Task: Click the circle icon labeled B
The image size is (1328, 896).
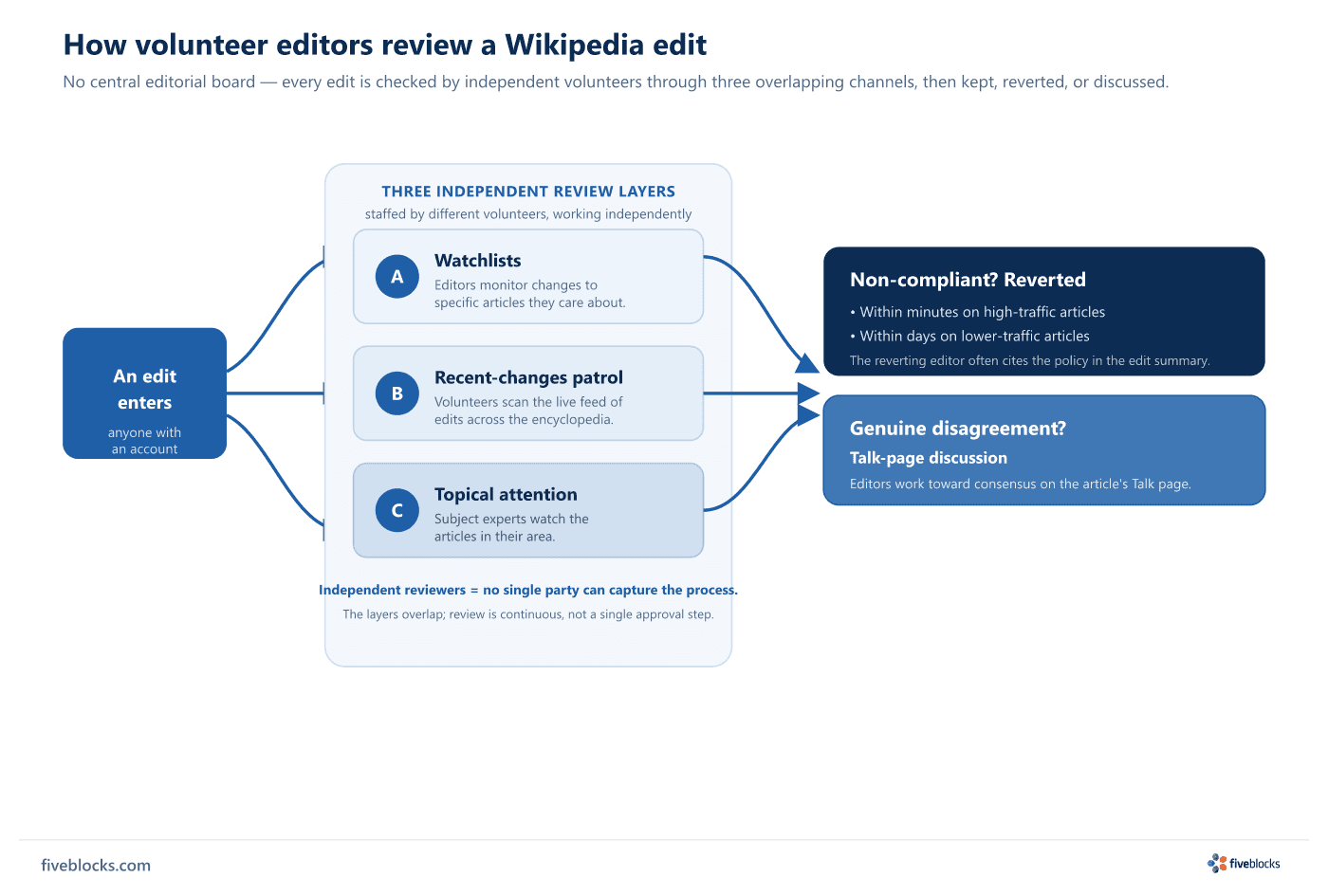Action: click(x=397, y=393)
